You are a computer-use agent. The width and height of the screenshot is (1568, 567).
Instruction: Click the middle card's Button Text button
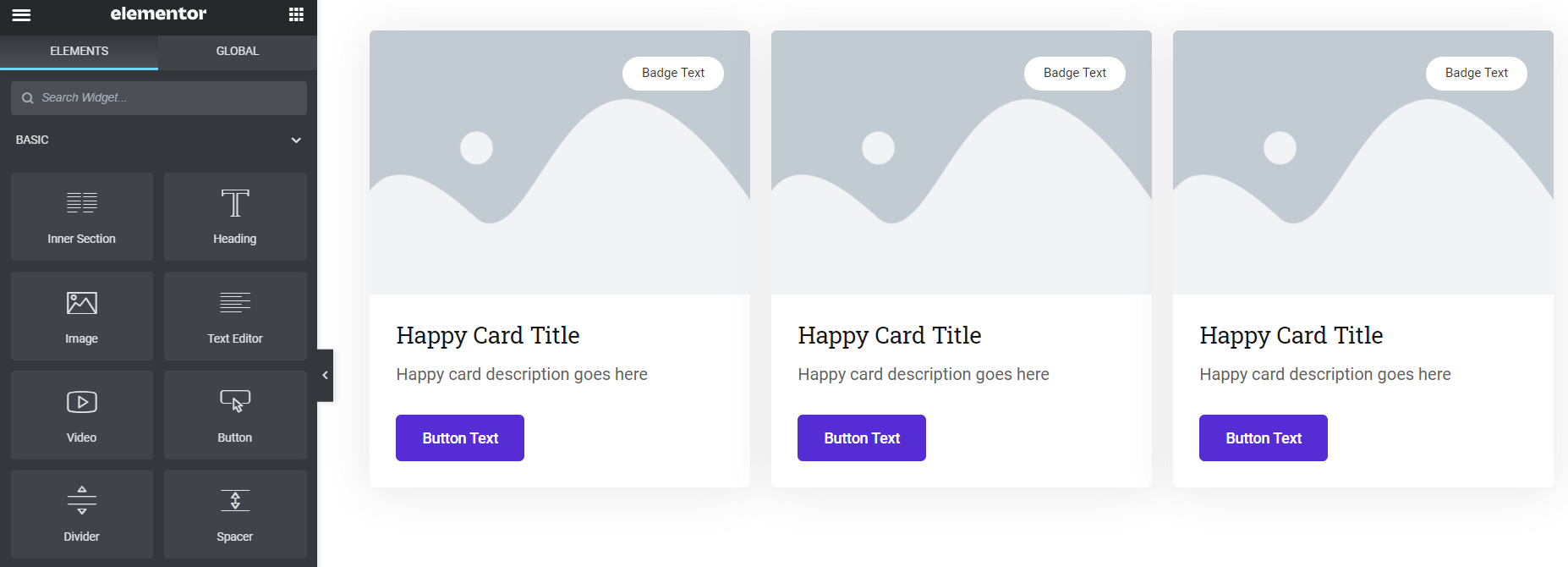point(861,438)
